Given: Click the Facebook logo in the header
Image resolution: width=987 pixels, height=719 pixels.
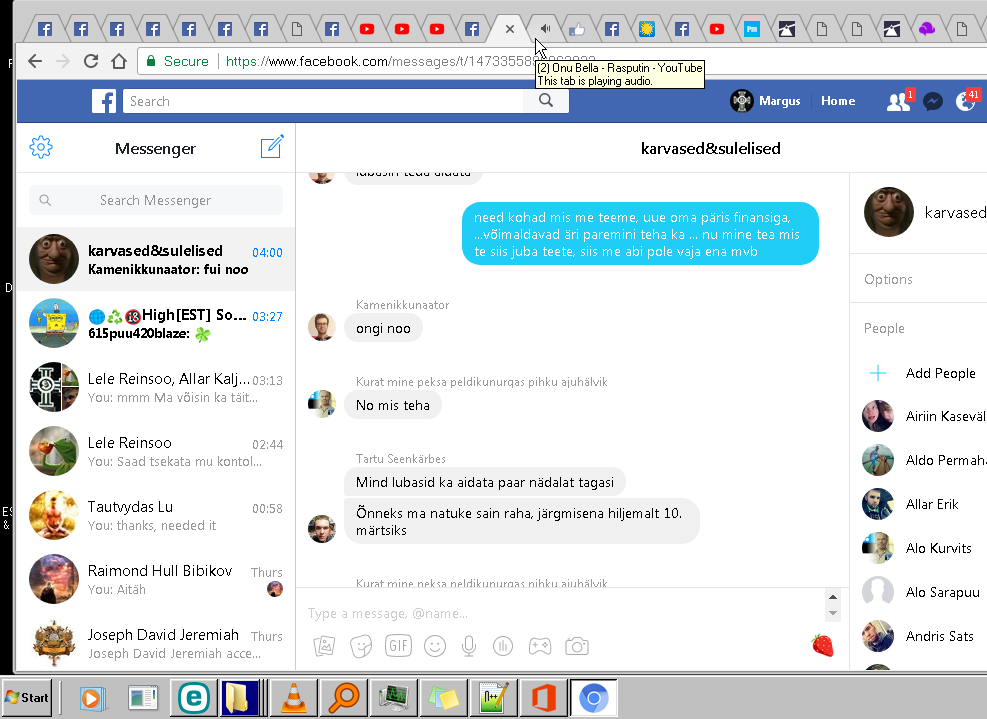Looking at the screenshot, I should click(x=104, y=101).
